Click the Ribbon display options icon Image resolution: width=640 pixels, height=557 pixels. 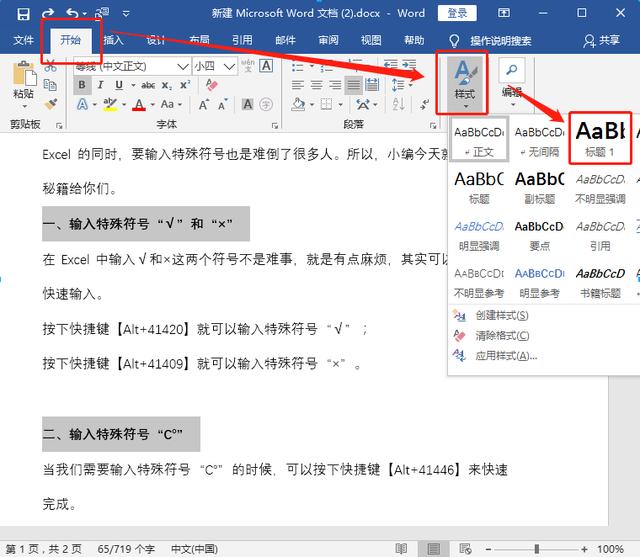pos(503,13)
